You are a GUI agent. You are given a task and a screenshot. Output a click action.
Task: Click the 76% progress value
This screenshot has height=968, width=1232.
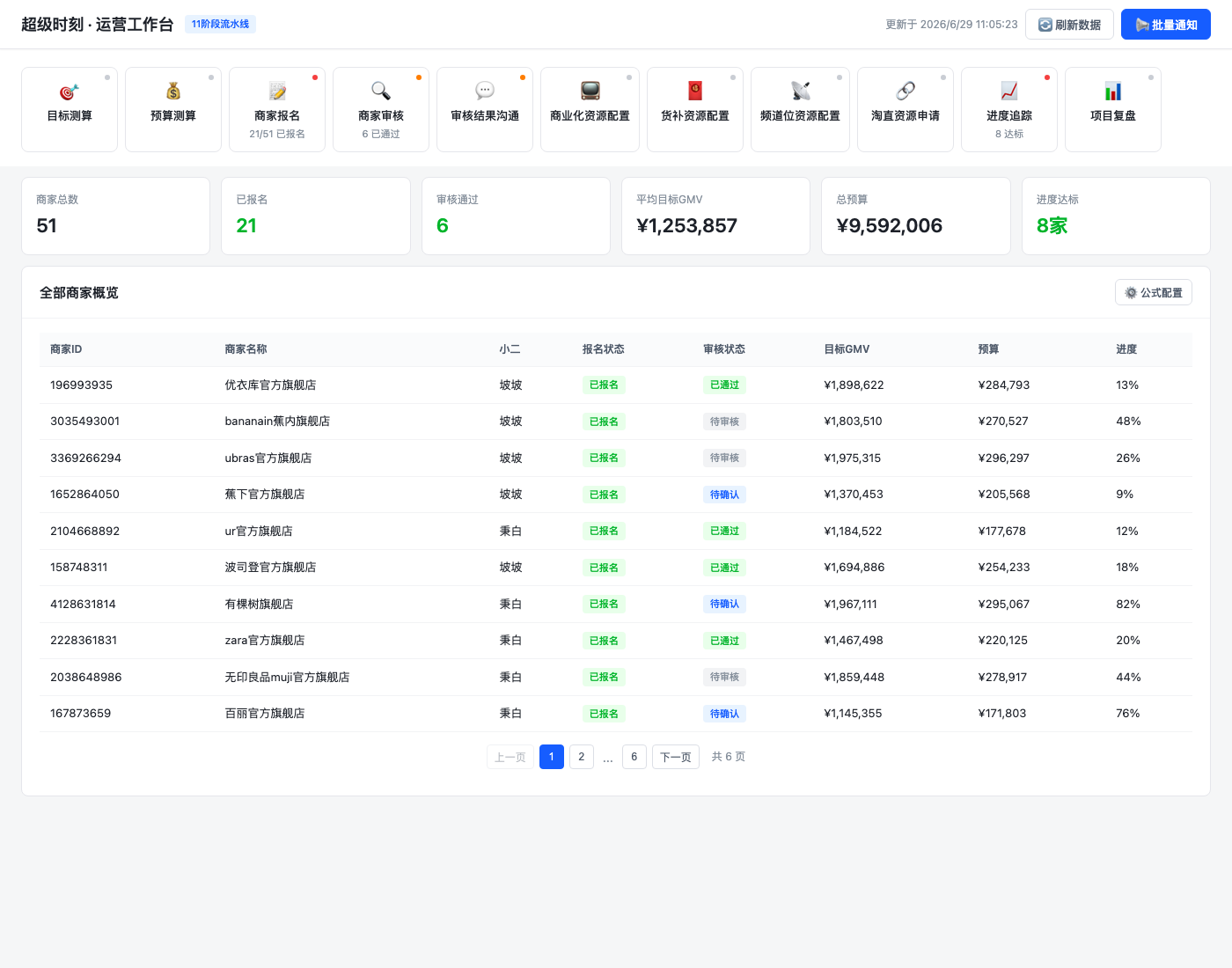pyautogui.click(x=1128, y=714)
